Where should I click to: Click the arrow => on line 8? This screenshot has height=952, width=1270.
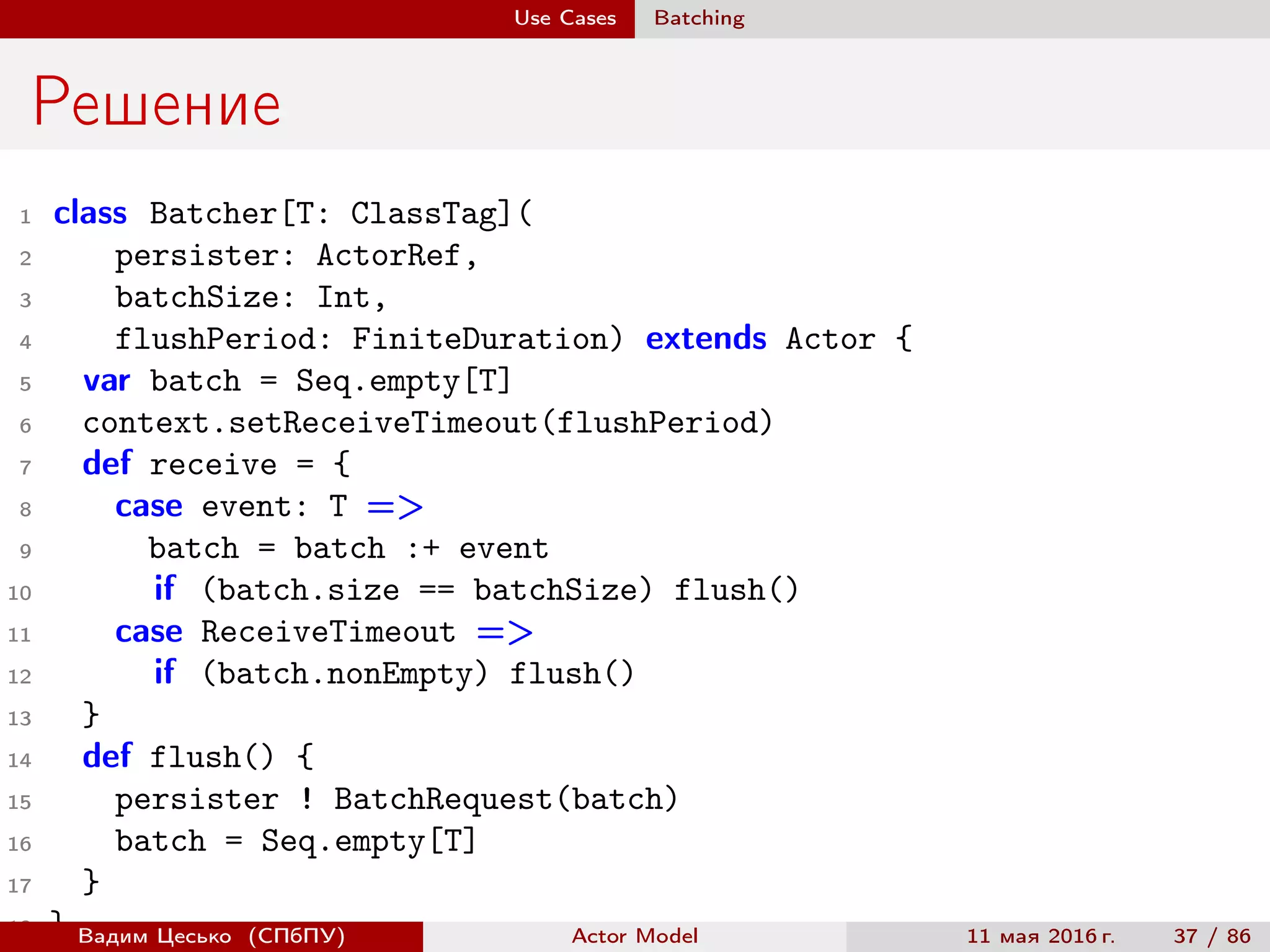pos(395,508)
